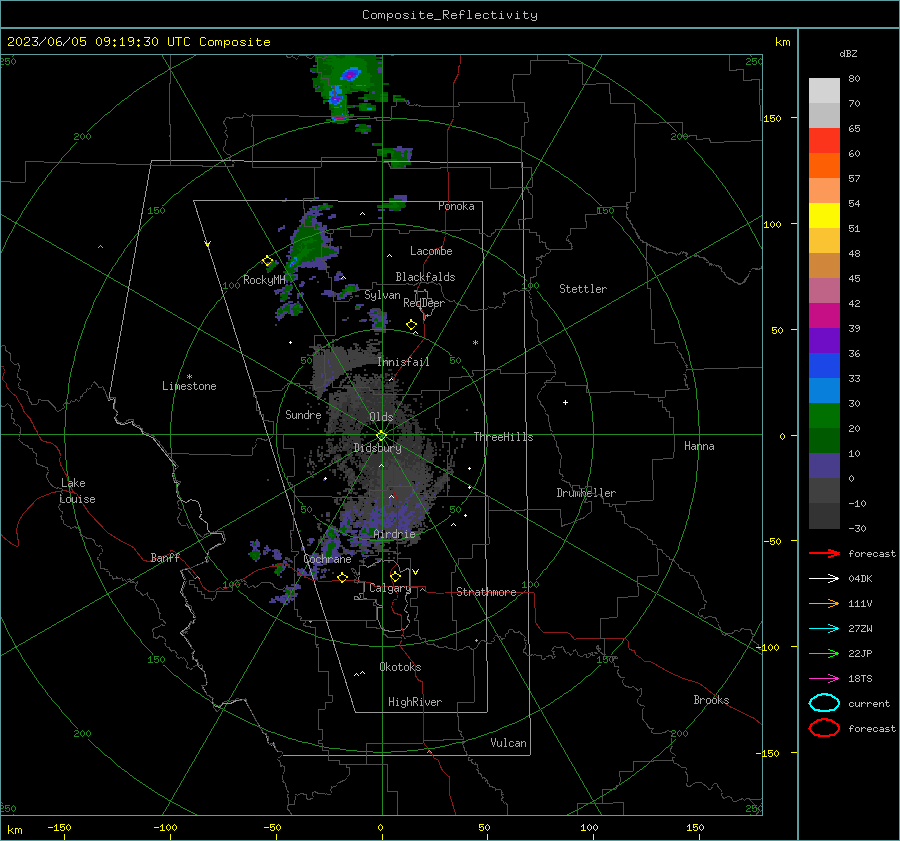The width and height of the screenshot is (900, 841).
Task: Click the red 65 dBZ color swatch
Action: 824,140
